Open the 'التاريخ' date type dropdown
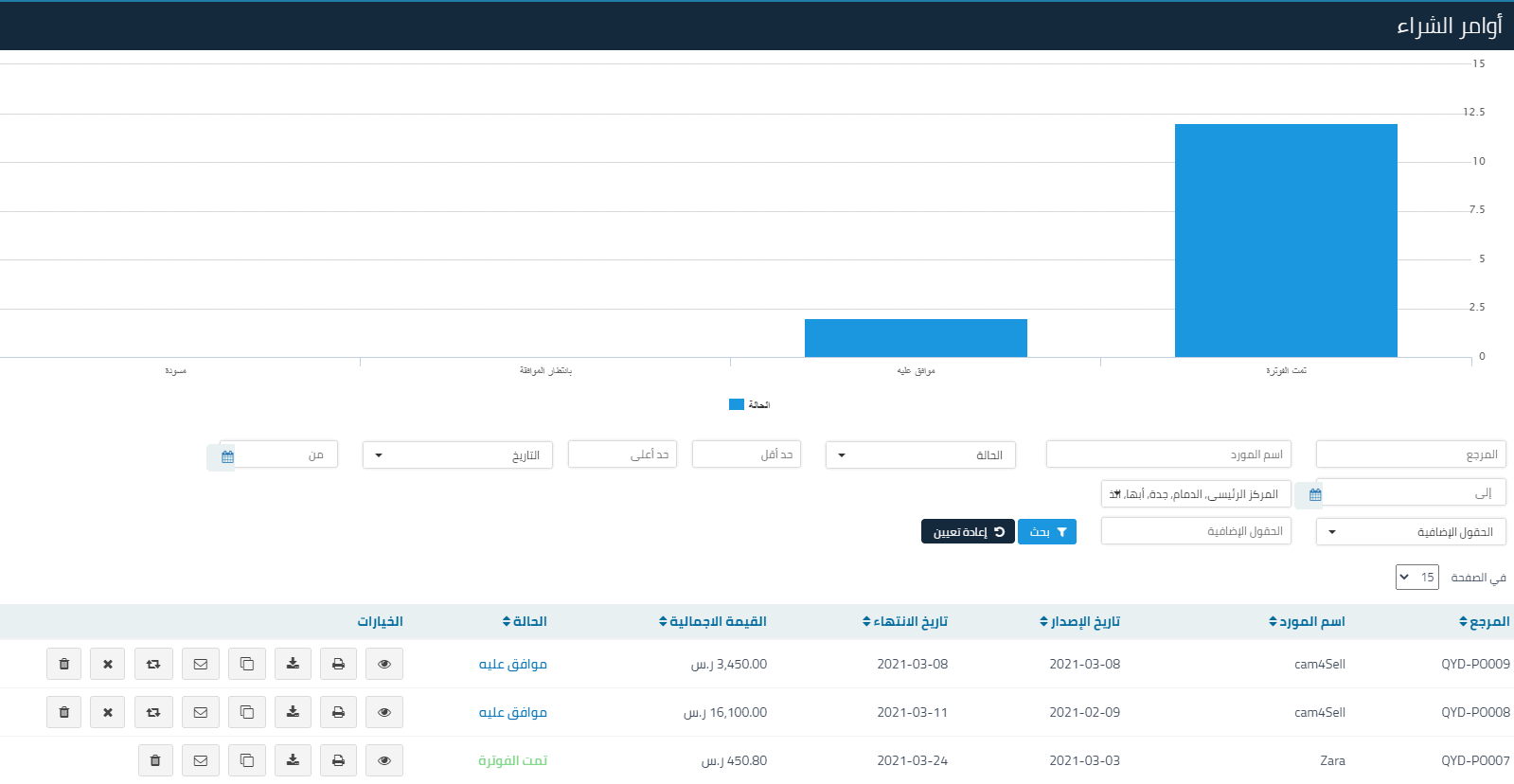This screenshot has width=1514, height=784. (457, 455)
